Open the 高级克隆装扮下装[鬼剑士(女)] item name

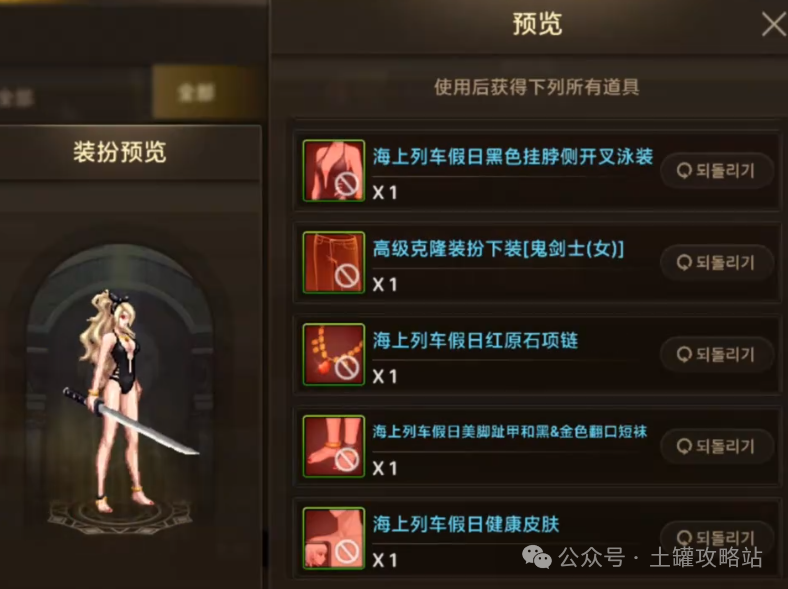point(498,248)
